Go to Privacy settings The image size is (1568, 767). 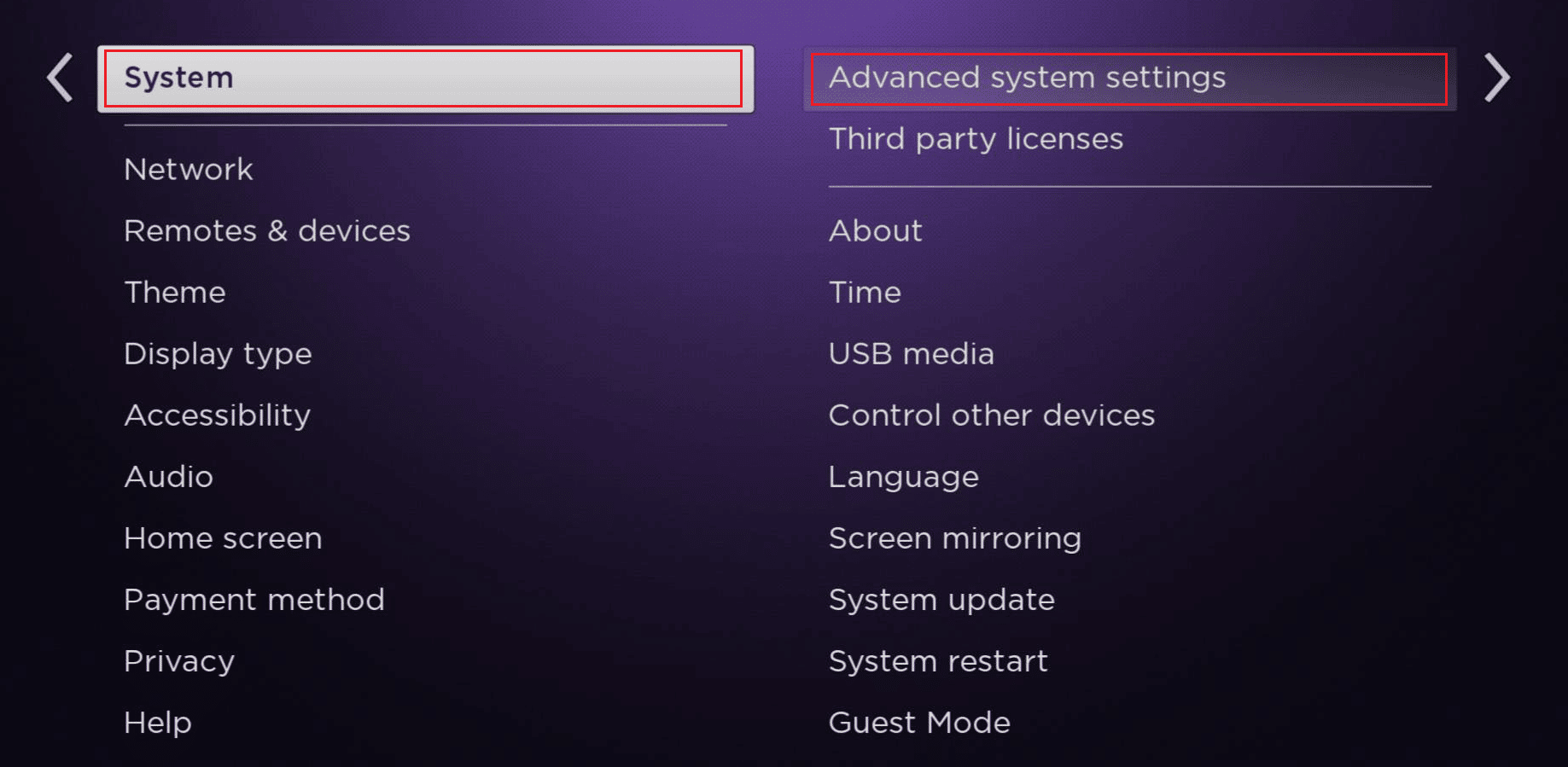[x=179, y=661]
